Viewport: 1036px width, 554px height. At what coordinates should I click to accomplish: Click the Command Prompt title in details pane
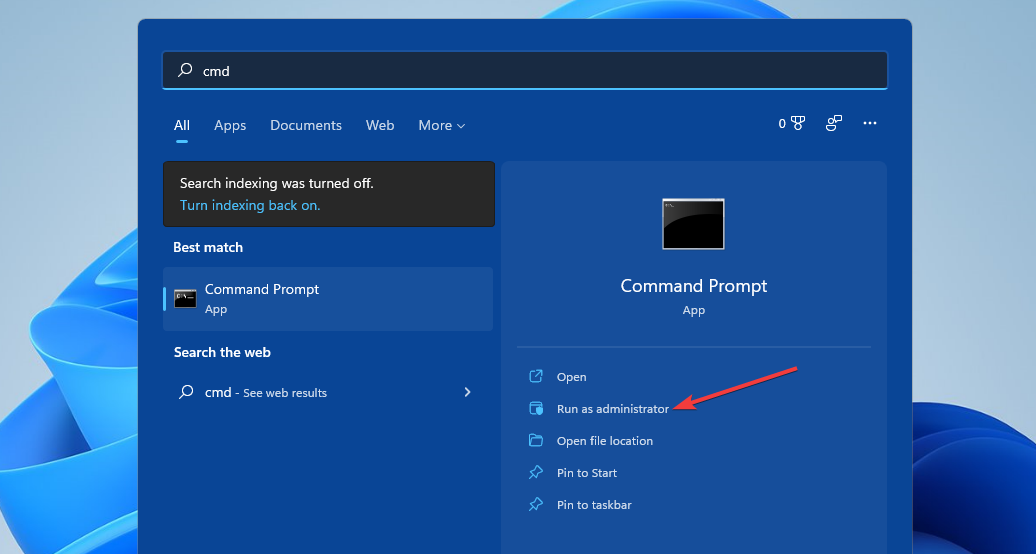click(694, 286)
